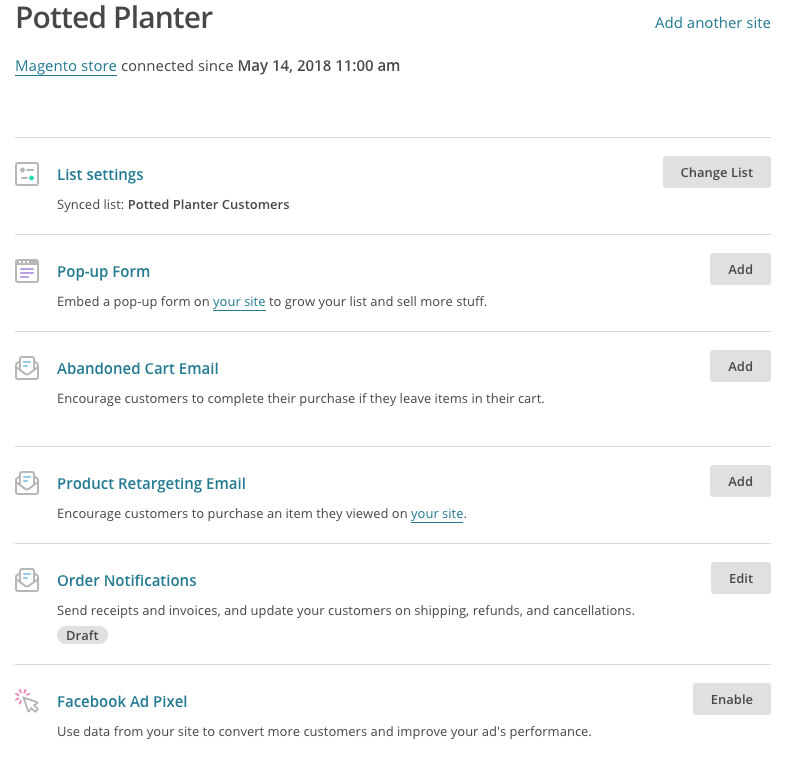Click the Pop-up Form window icon
Image resolution: width=785 pixels, height=759 pixels.
pos(27,271)
